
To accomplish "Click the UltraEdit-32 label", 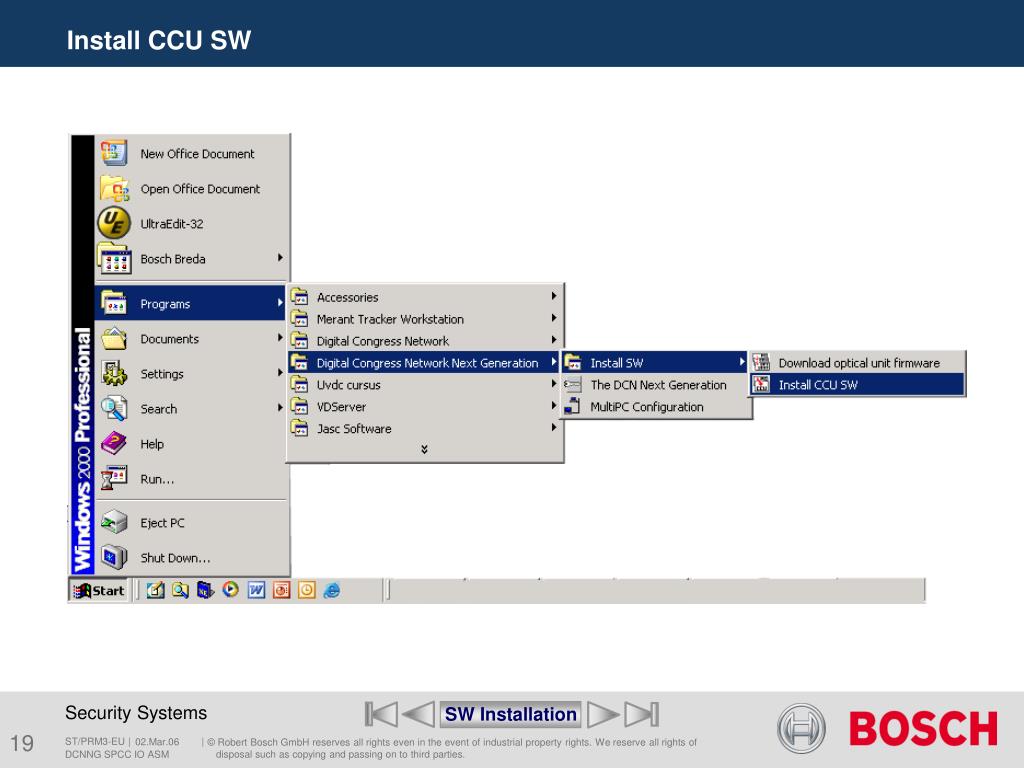I will (x=172, y=224).
